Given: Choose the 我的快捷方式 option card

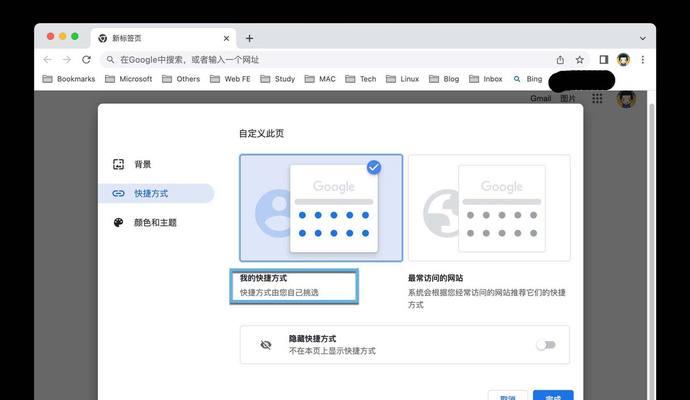Looking at the screenshot, I should [x=321, y=208].
